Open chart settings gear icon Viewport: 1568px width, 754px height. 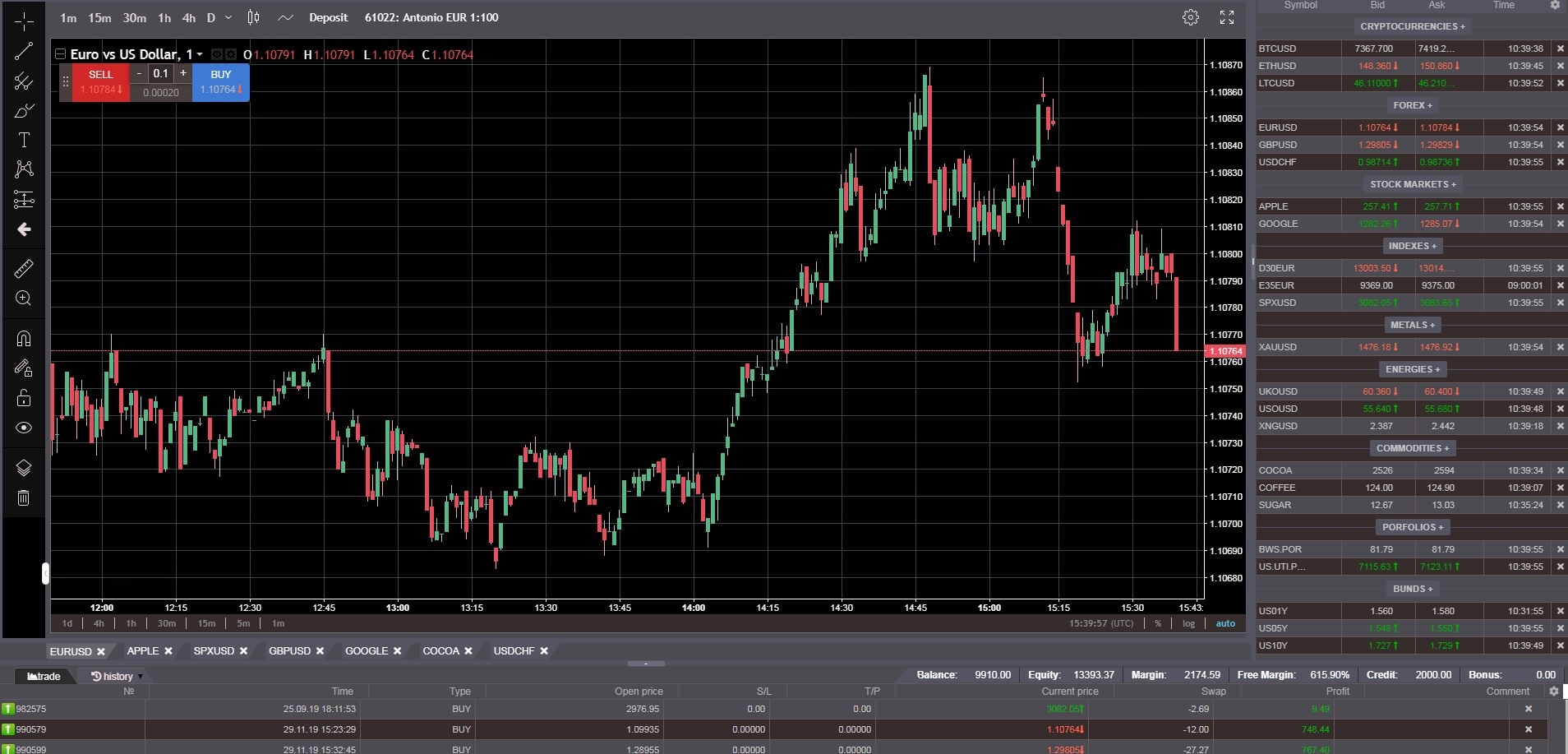pos(1190,17)
